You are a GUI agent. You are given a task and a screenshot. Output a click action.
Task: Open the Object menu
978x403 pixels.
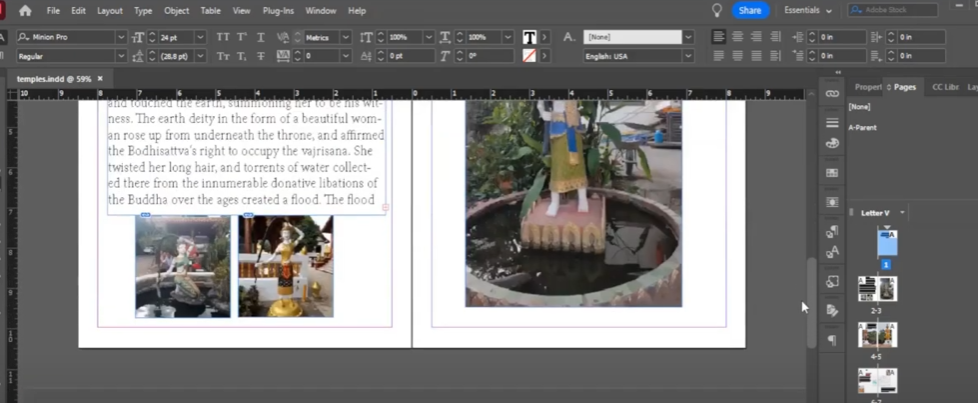(x=176, y=10)
